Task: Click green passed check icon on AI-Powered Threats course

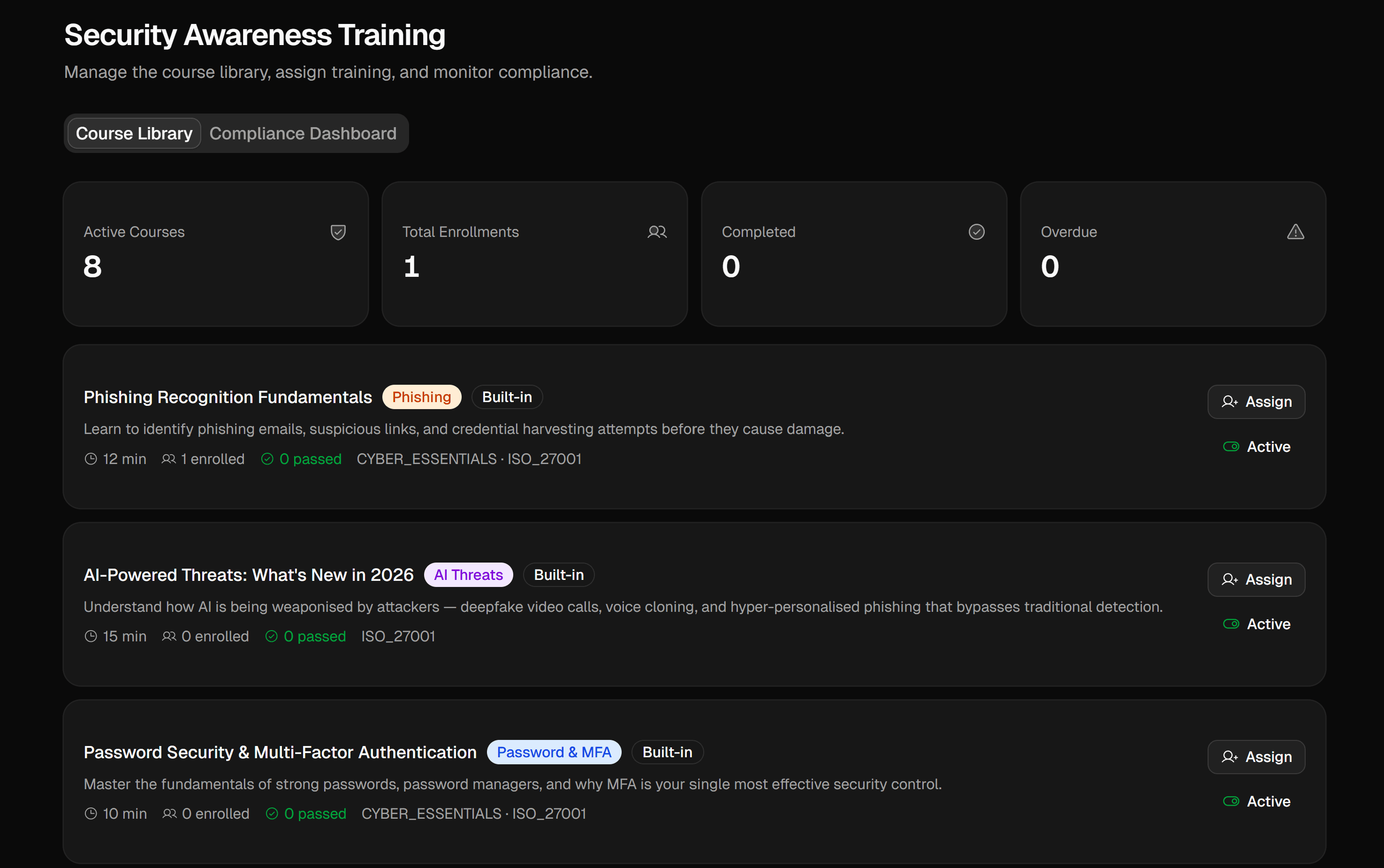Action: (x=272, y=637)
